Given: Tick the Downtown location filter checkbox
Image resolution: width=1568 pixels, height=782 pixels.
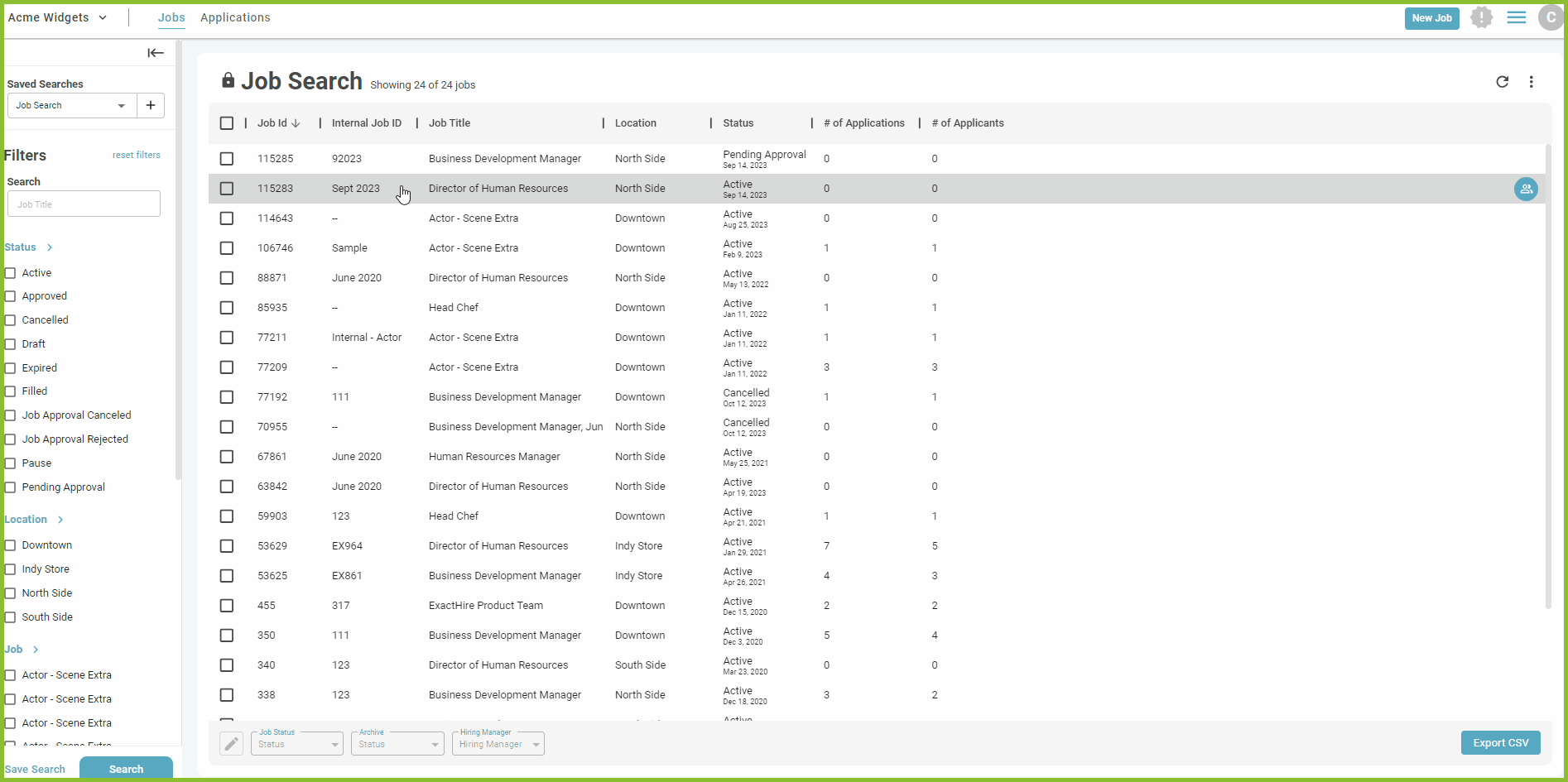Looking at the screenshot, I should coord(11,545).
